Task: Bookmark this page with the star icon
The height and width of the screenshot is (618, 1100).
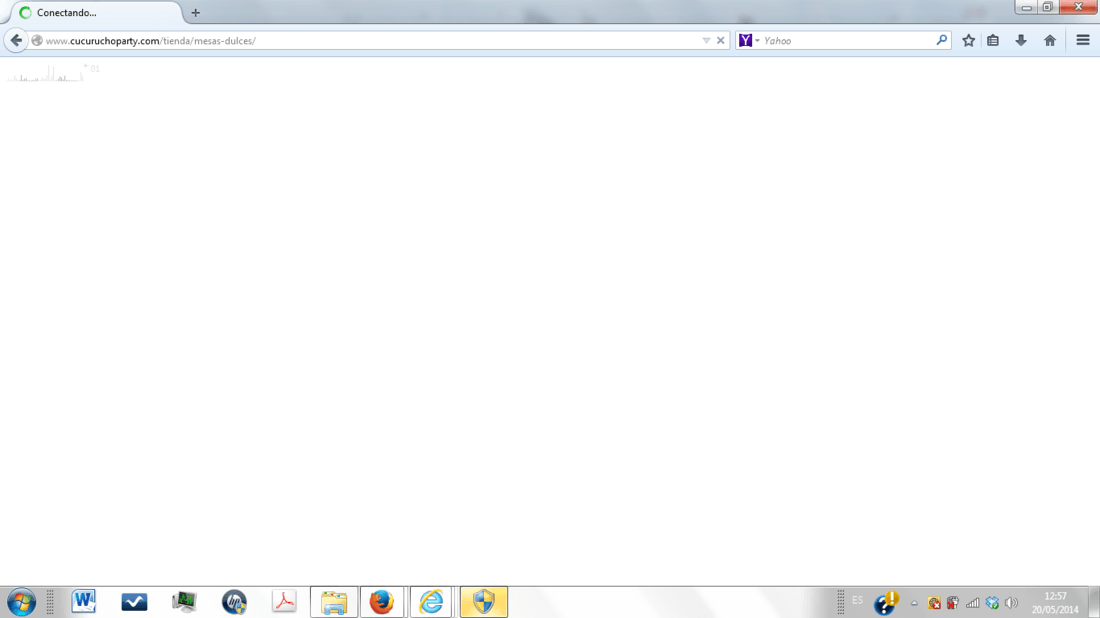Action: coord(968,41)
